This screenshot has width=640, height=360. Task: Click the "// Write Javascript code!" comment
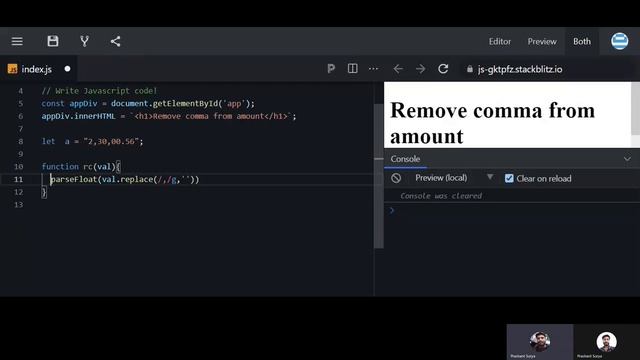pos(99,91)
